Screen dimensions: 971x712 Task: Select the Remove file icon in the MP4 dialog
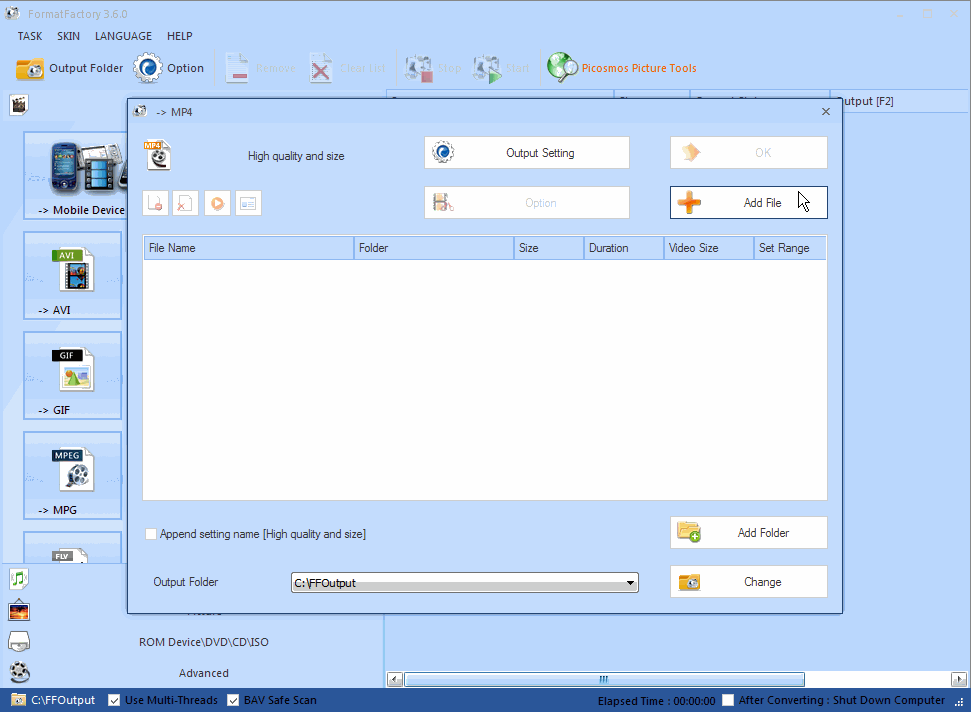click(155, 202)
